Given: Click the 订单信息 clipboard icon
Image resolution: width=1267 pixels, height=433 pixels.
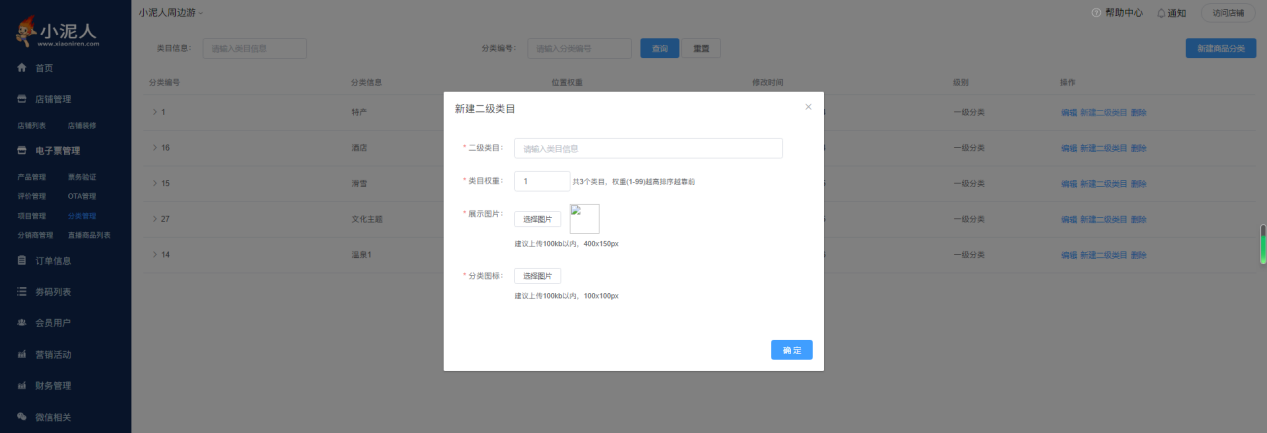Looking at the screenshot, I should point(21,261).
